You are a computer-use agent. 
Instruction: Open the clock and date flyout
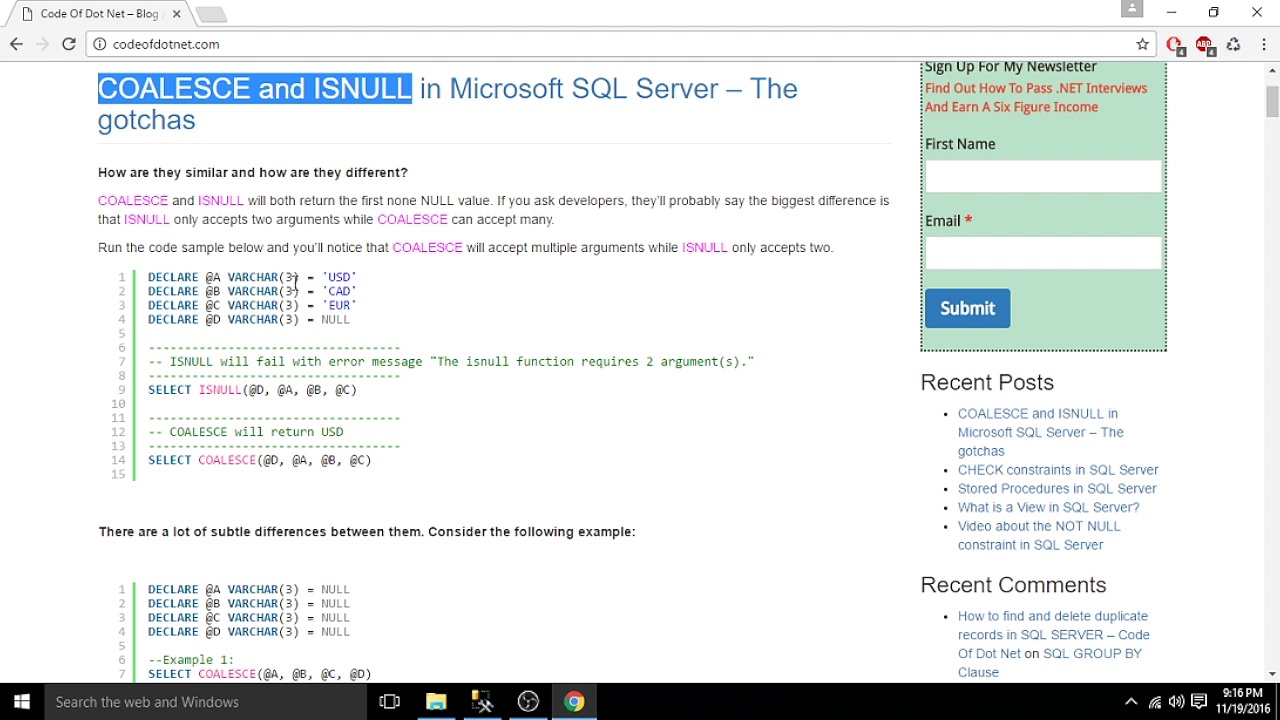pos(1242,701)
